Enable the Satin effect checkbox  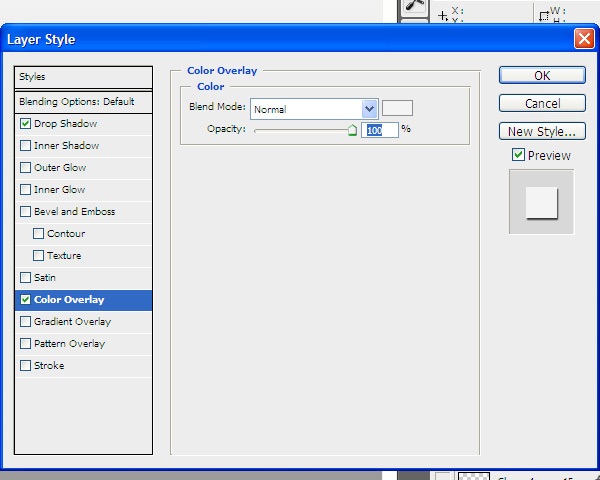25,278
